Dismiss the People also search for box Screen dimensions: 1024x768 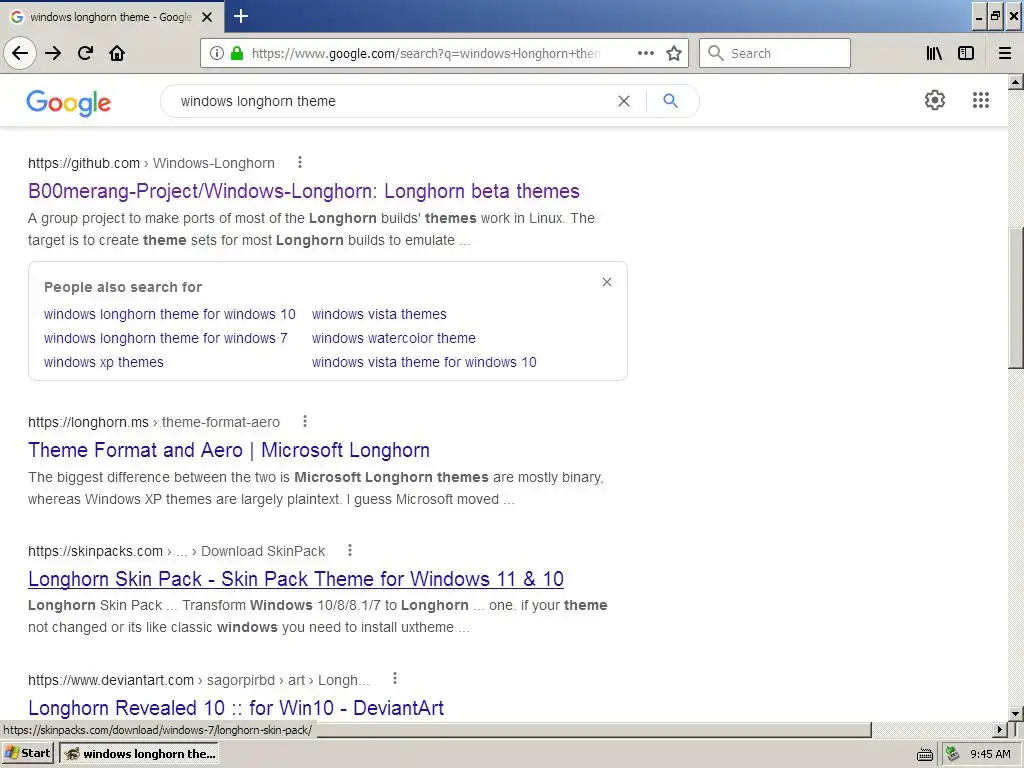(x=607, y=282)
